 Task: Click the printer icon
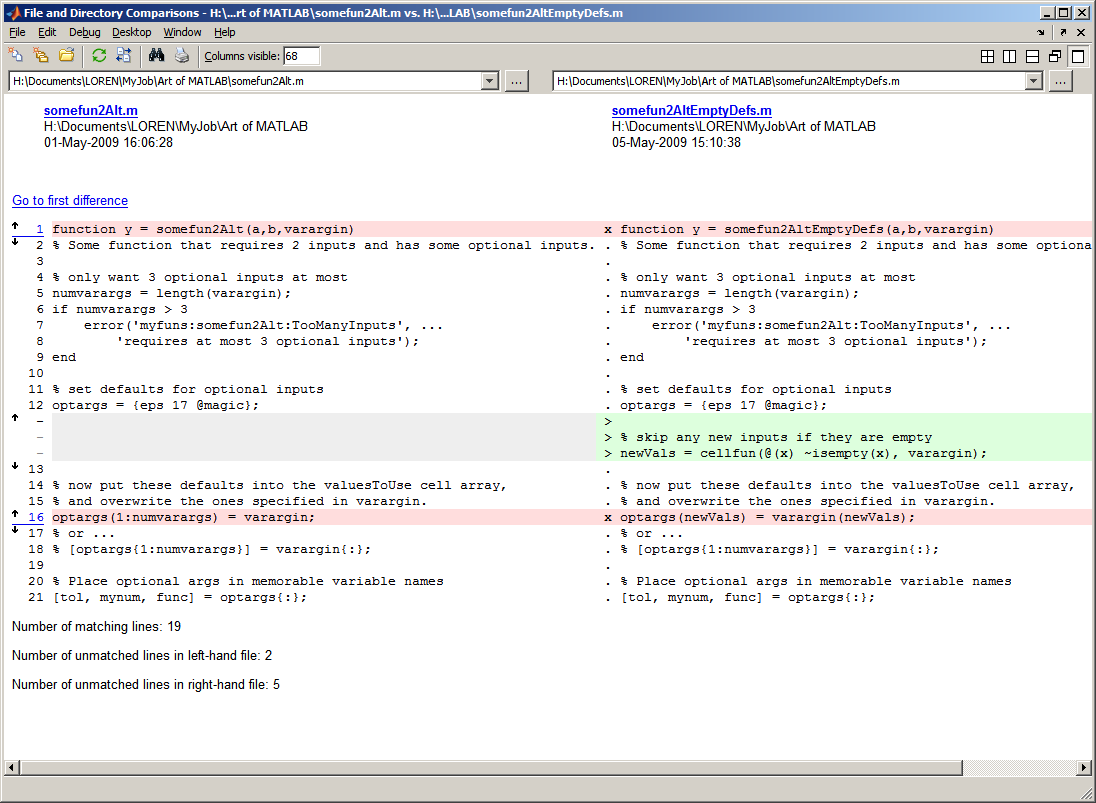(181, 56)
